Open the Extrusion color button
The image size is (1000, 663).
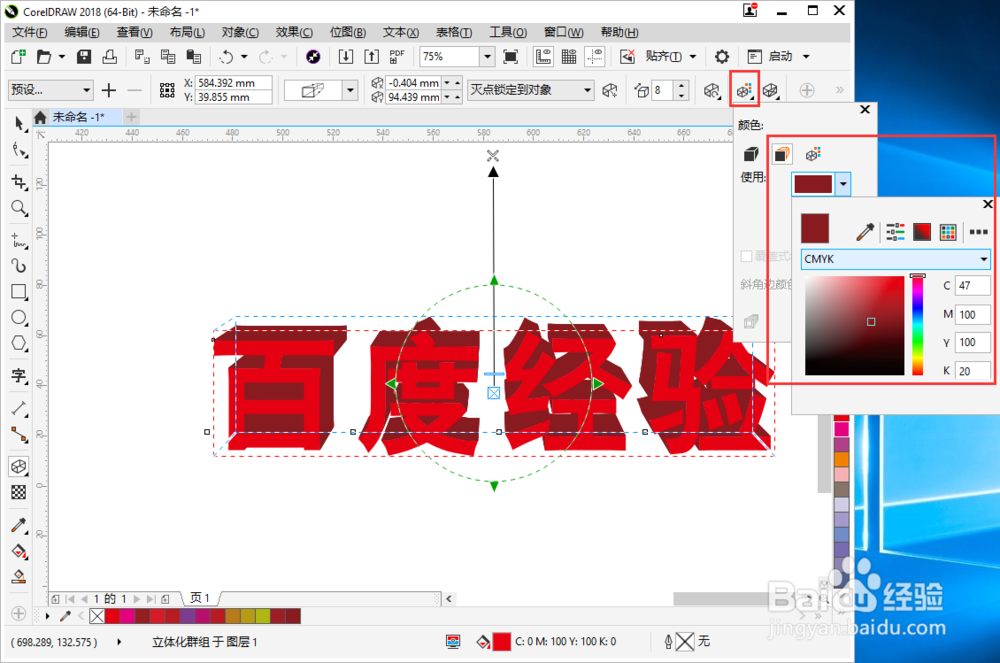[744, 91]
